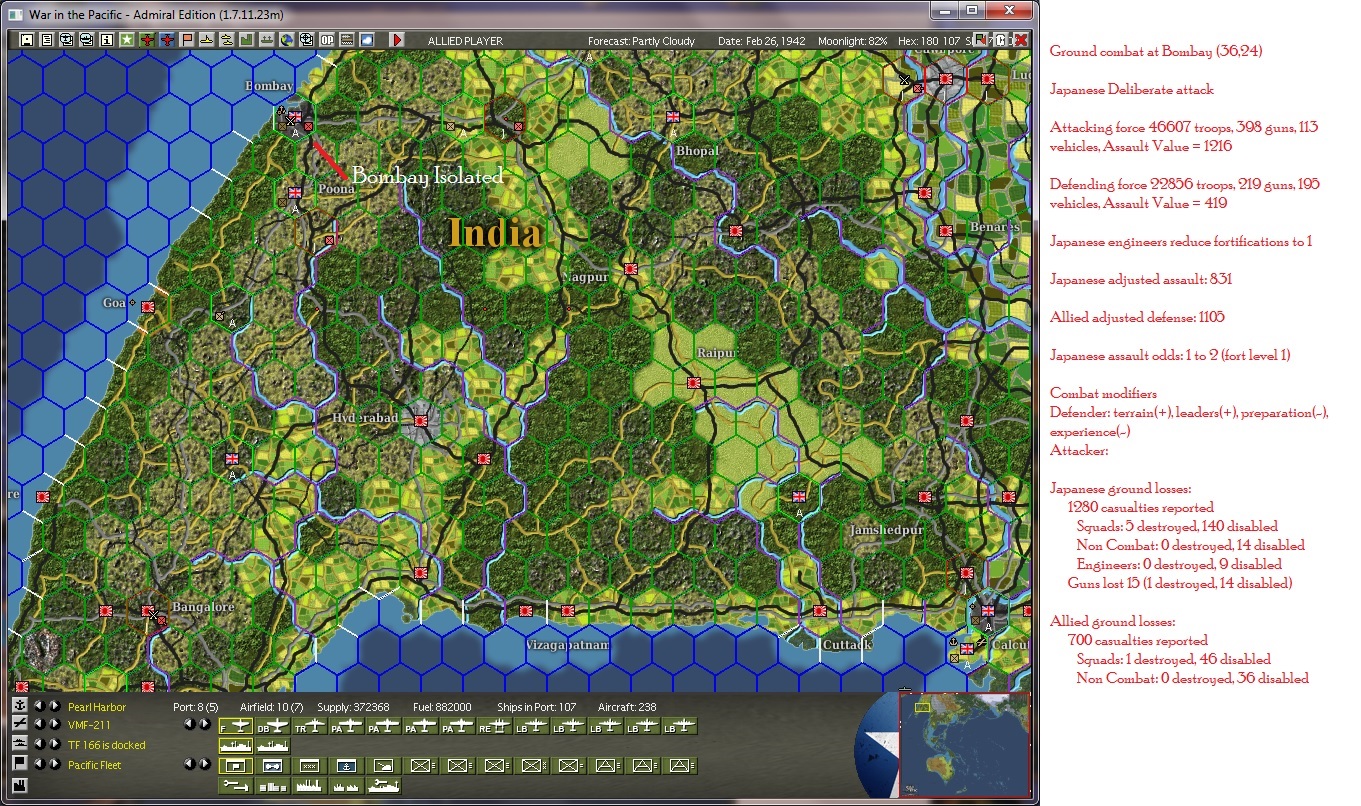Select the TR transport squadron icon
Image resolution: width=1361 pixels, height=806 pixels.
click(x=310, y=726)
